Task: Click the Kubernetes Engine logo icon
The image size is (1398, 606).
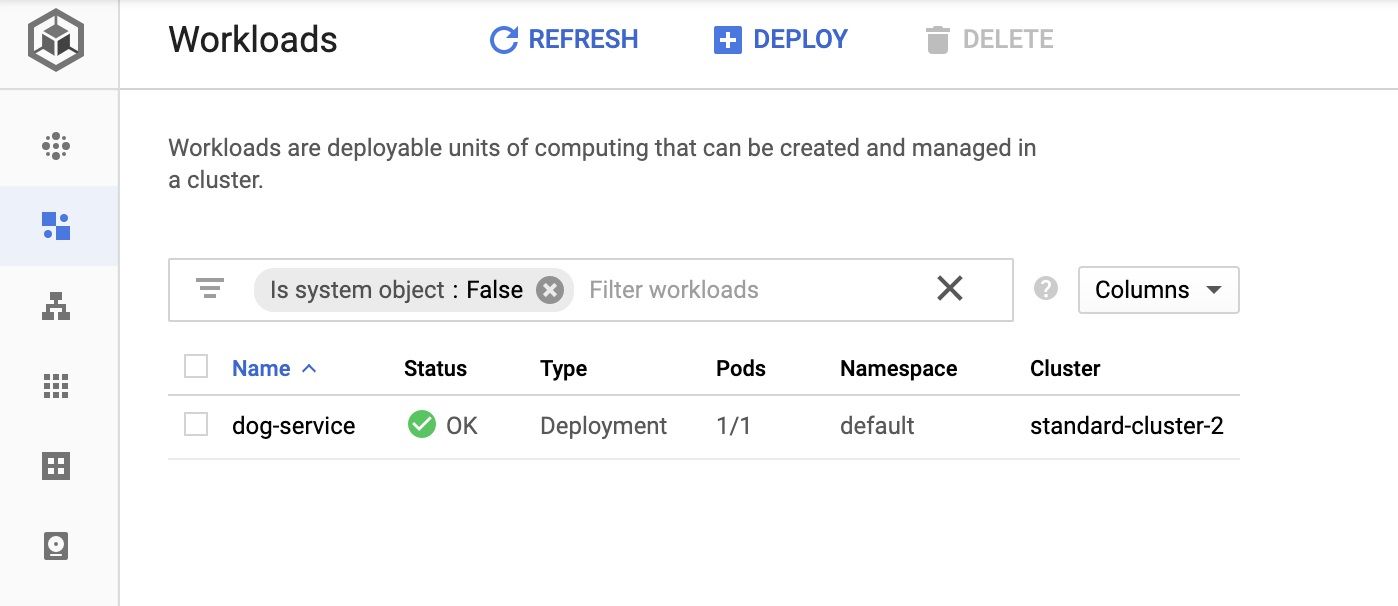Action: (x=57, y=40)
